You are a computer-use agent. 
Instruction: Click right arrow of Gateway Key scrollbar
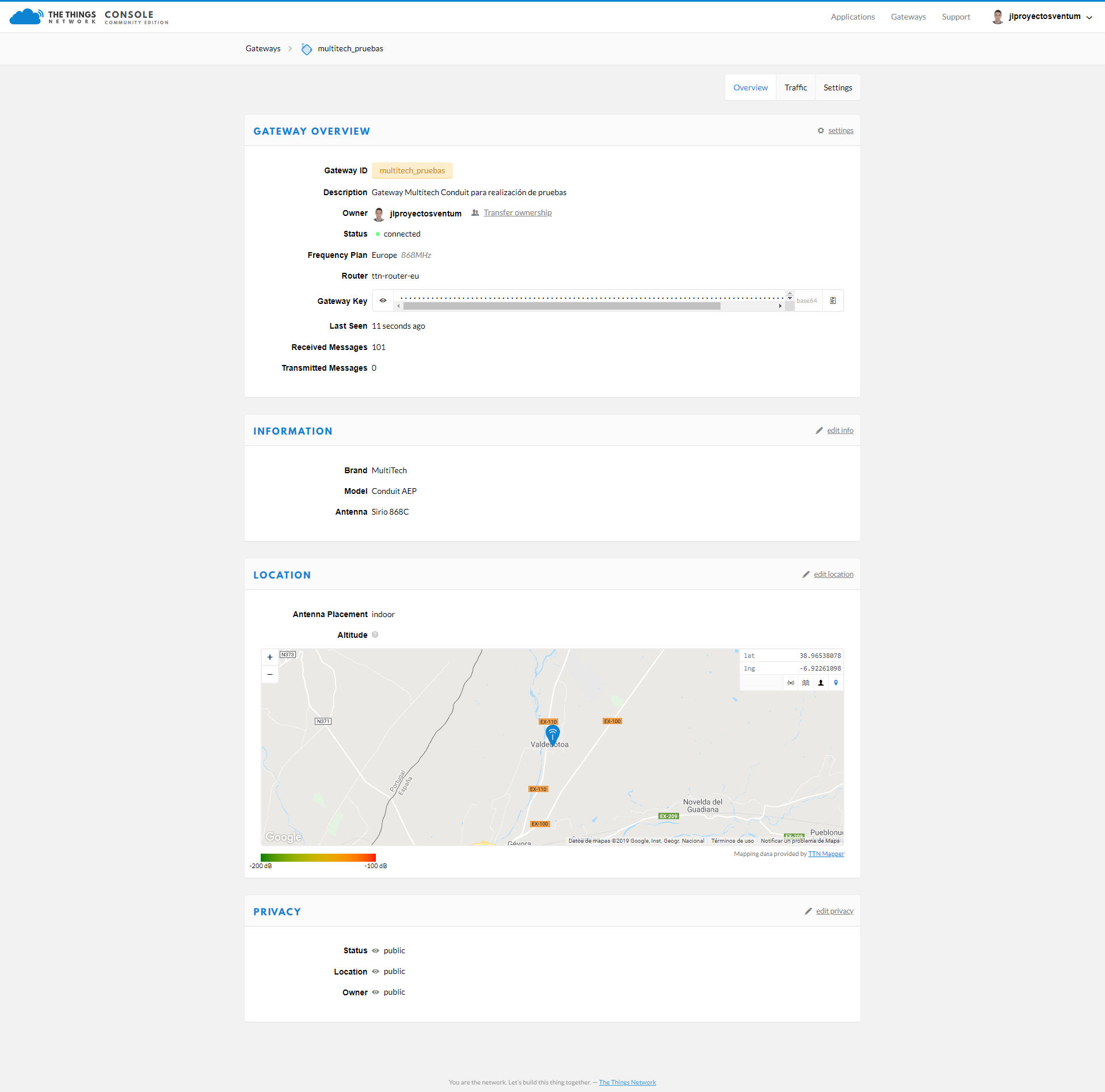[780, 306]
